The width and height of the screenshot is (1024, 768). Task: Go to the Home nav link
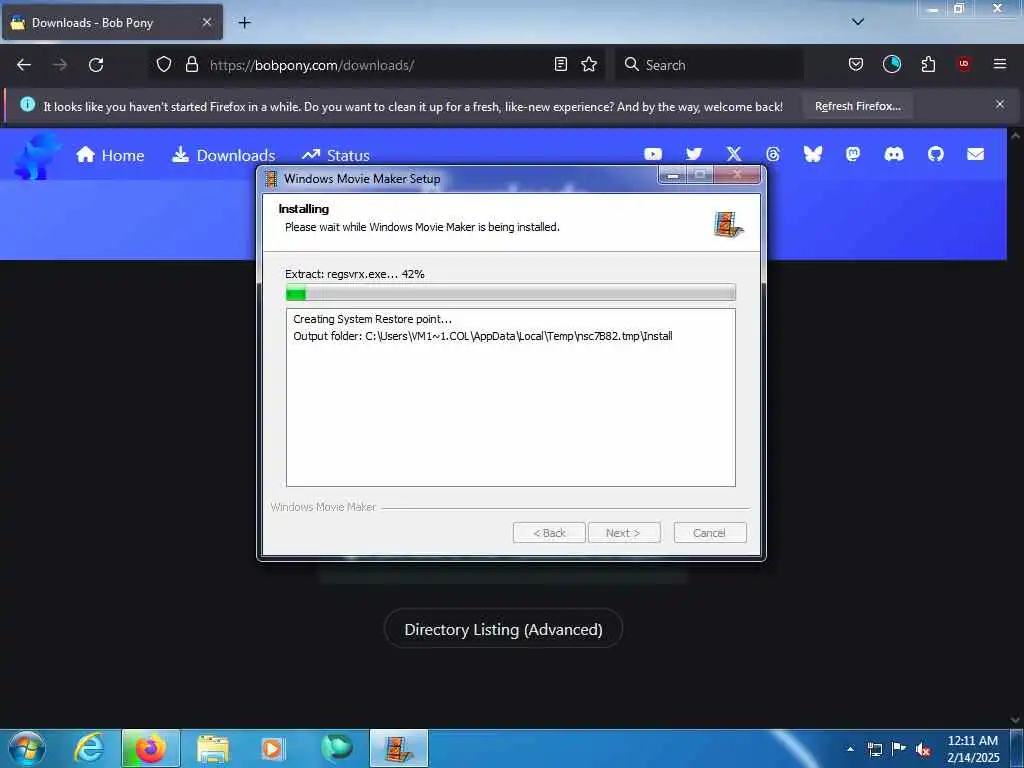(110, 155)
